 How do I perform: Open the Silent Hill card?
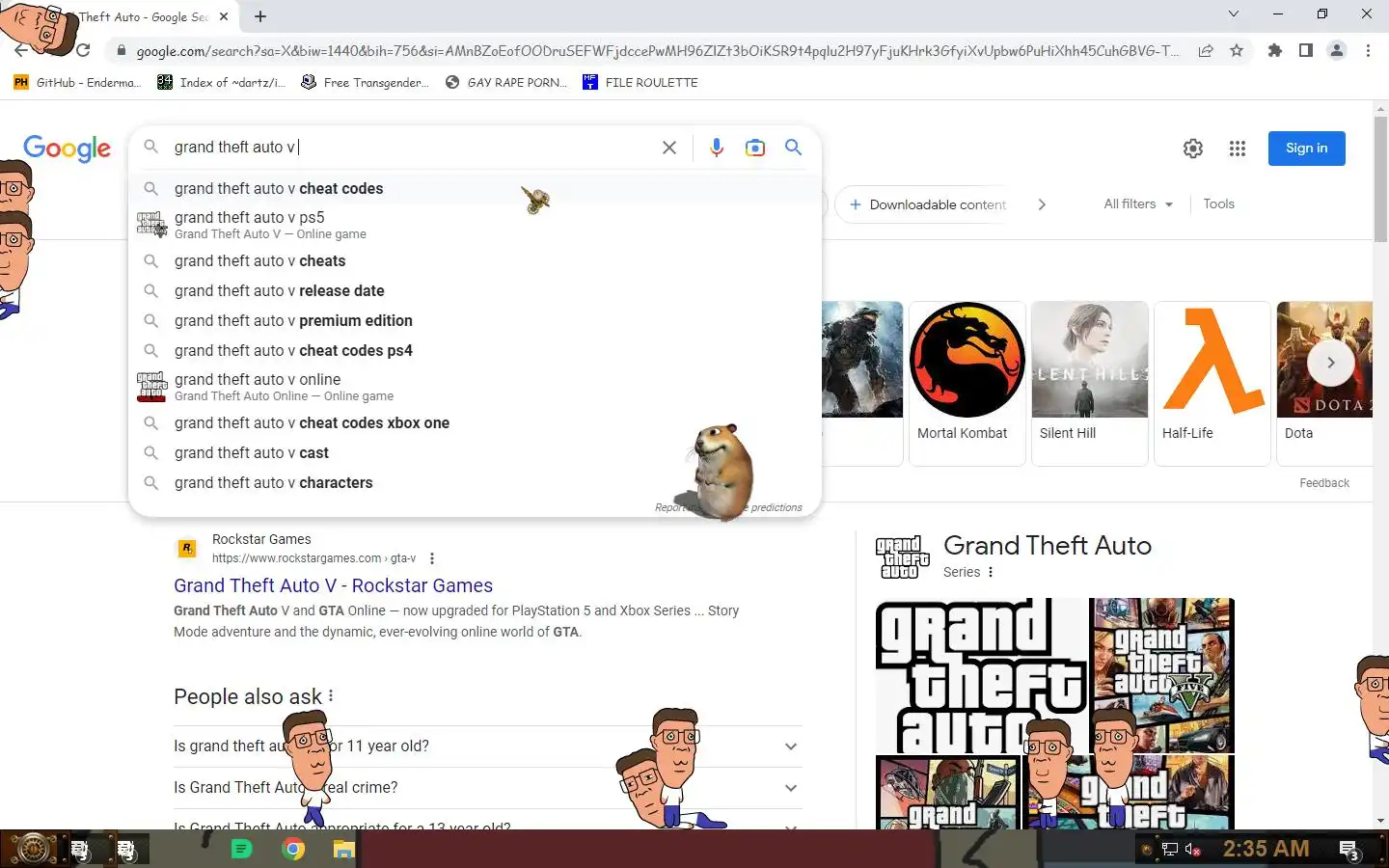(x=1090, y=383)
